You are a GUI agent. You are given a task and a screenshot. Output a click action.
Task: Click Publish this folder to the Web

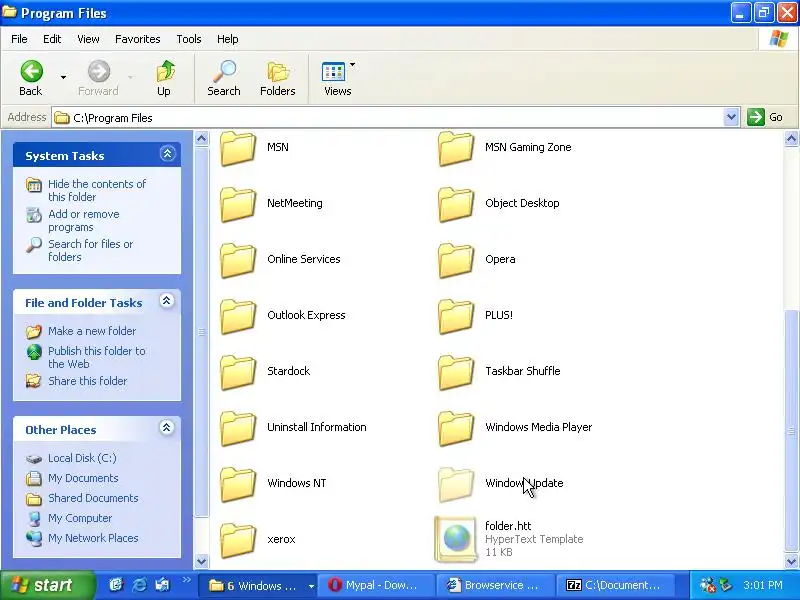tap(96, 357)
